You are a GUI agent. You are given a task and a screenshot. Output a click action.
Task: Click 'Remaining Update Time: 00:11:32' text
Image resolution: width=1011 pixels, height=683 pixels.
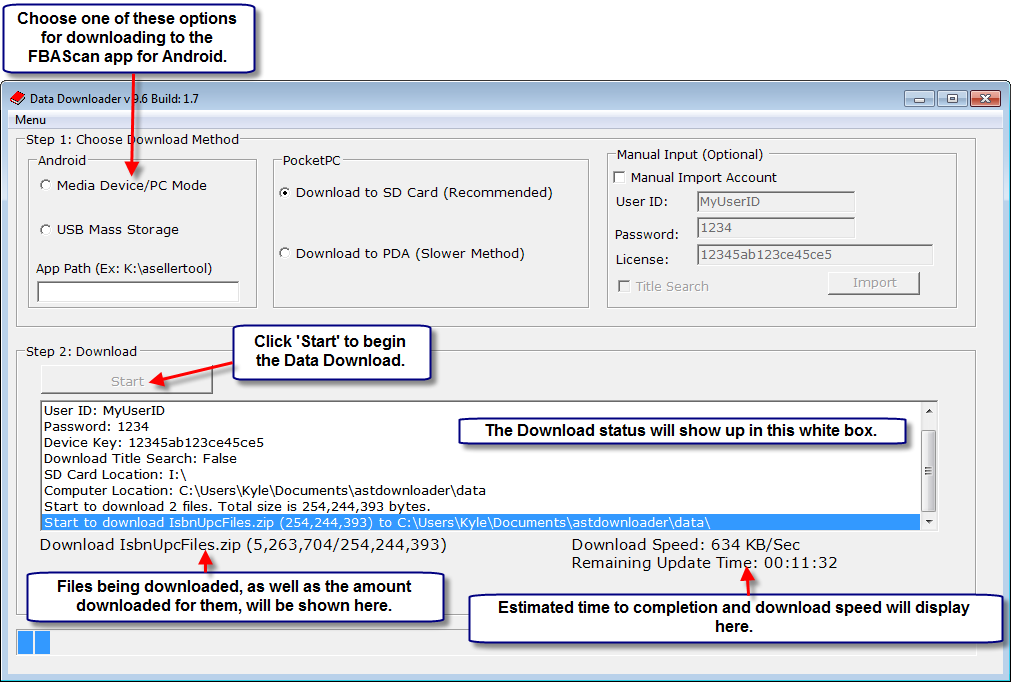click(x=704, y=563)
